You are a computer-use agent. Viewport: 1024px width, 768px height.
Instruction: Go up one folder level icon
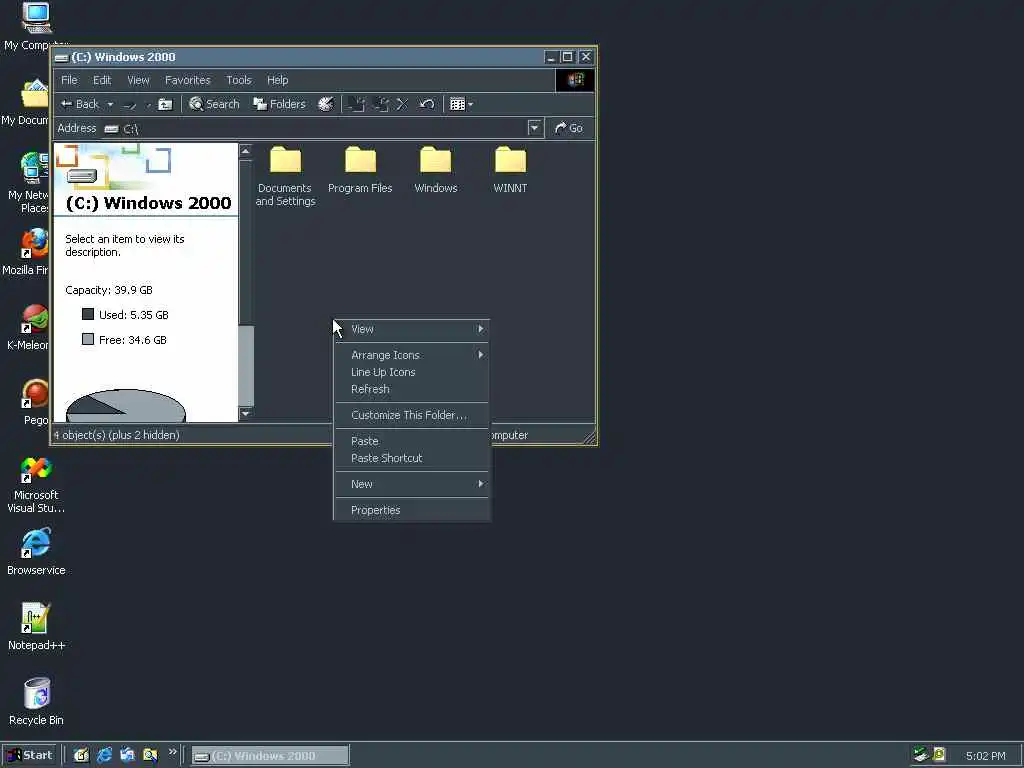click(x=165, y=104)
